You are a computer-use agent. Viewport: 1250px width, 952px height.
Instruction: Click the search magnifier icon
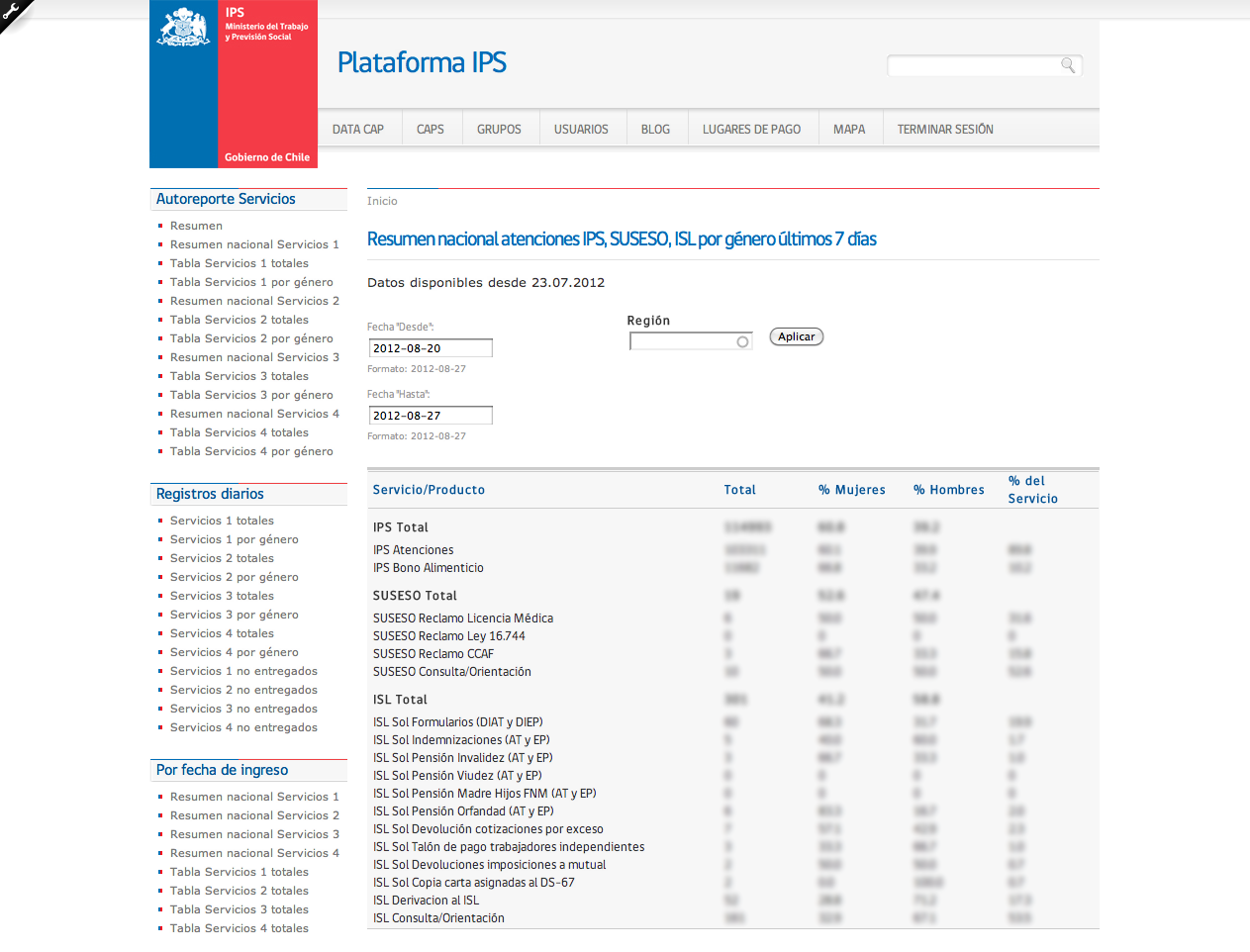pos(1068,64)
